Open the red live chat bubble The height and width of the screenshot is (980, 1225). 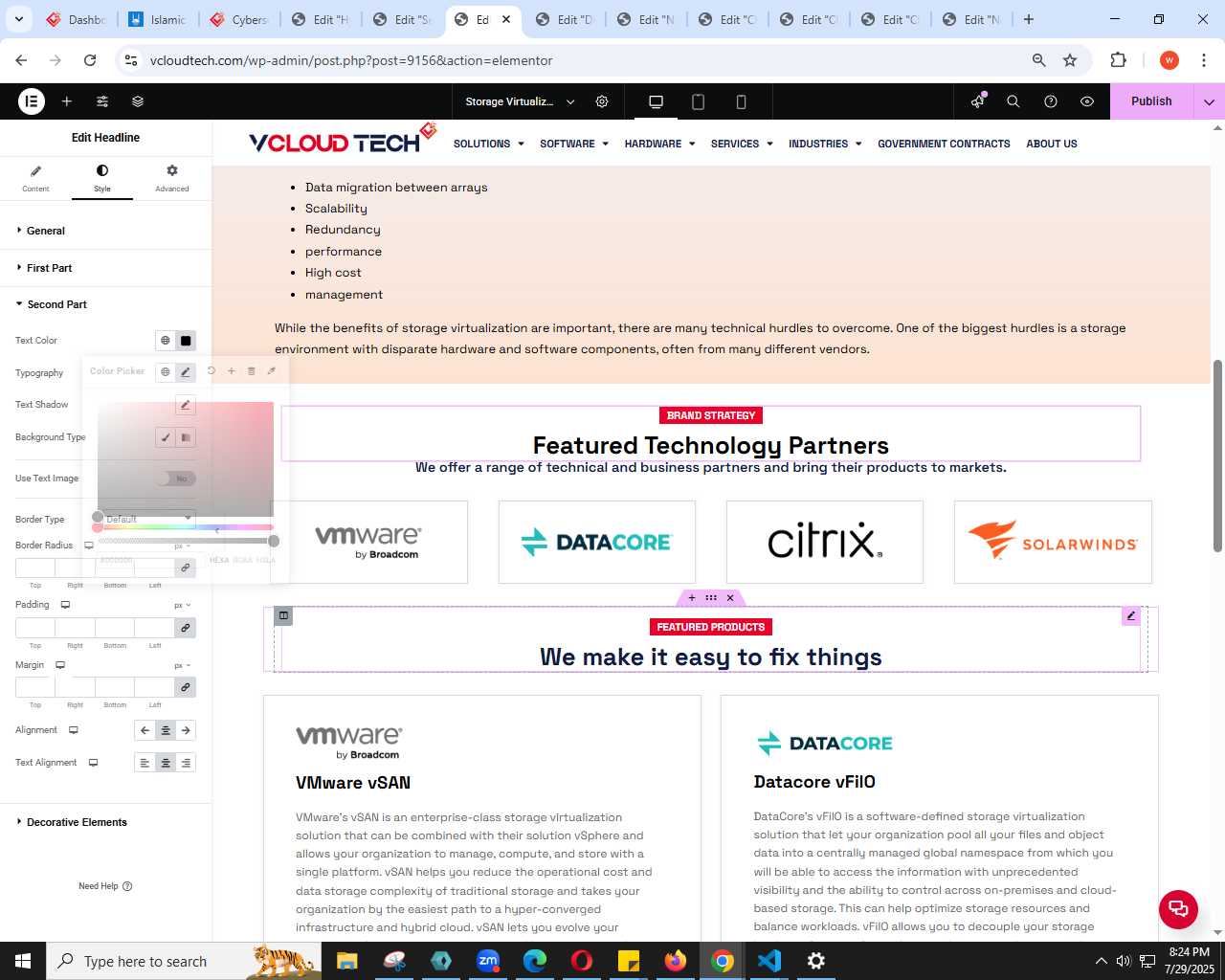coord(1178,909)
